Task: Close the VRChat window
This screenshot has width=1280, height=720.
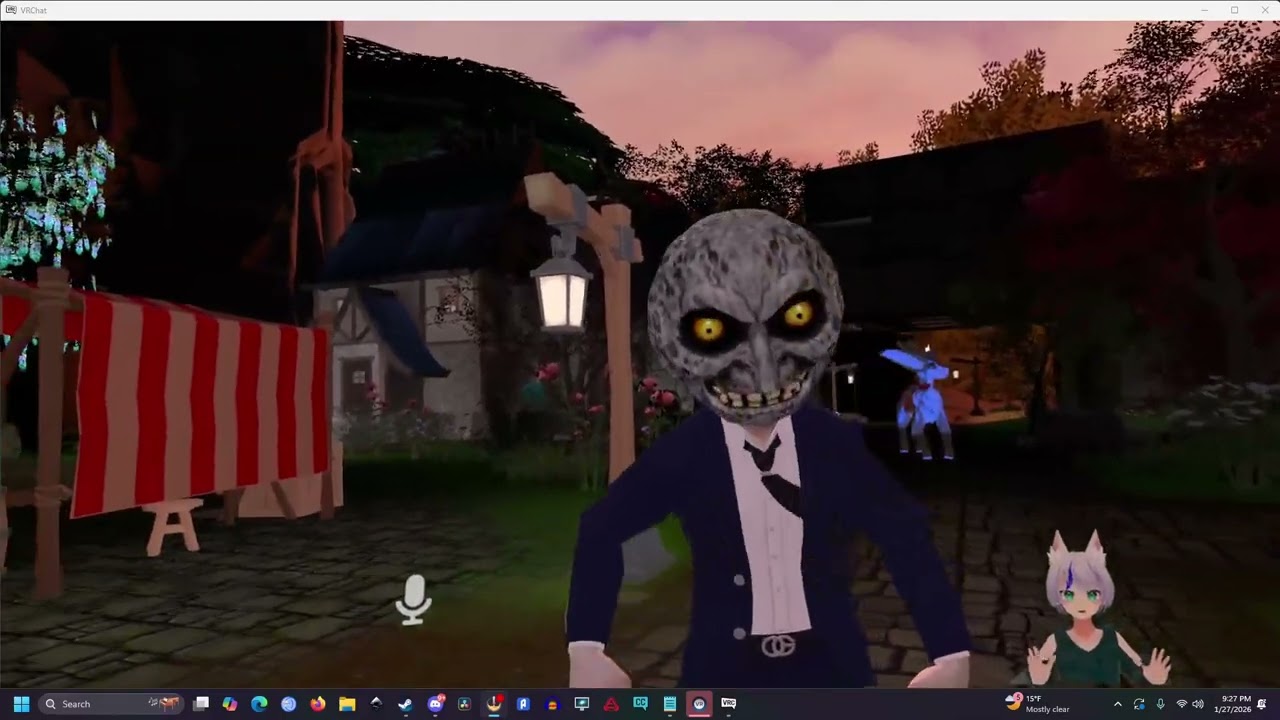Action: click(x=1264, y=10)
